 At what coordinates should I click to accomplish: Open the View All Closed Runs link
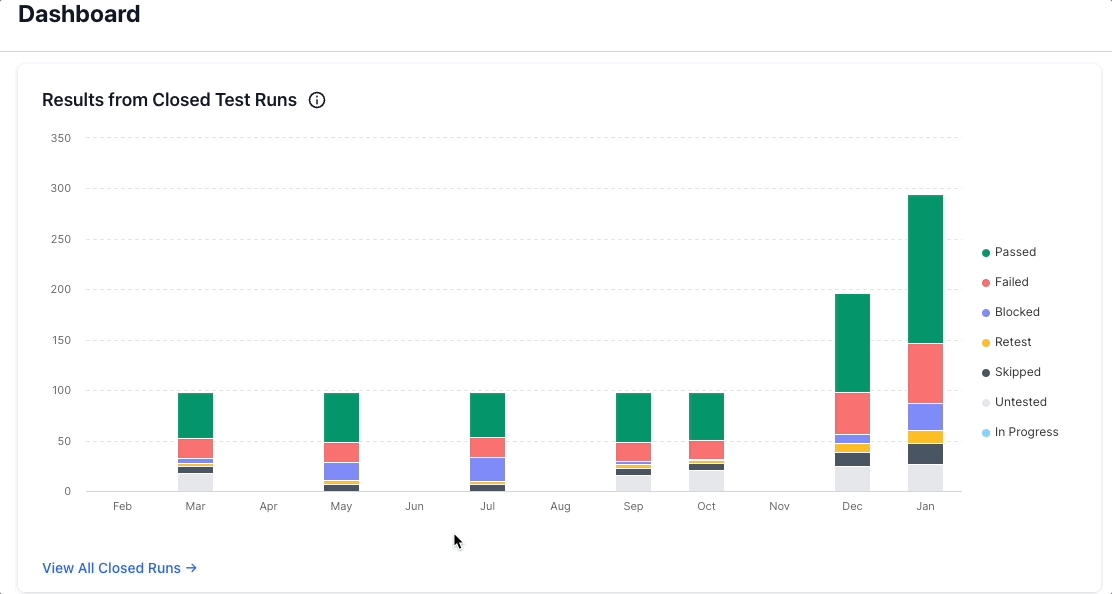(119, 568)
